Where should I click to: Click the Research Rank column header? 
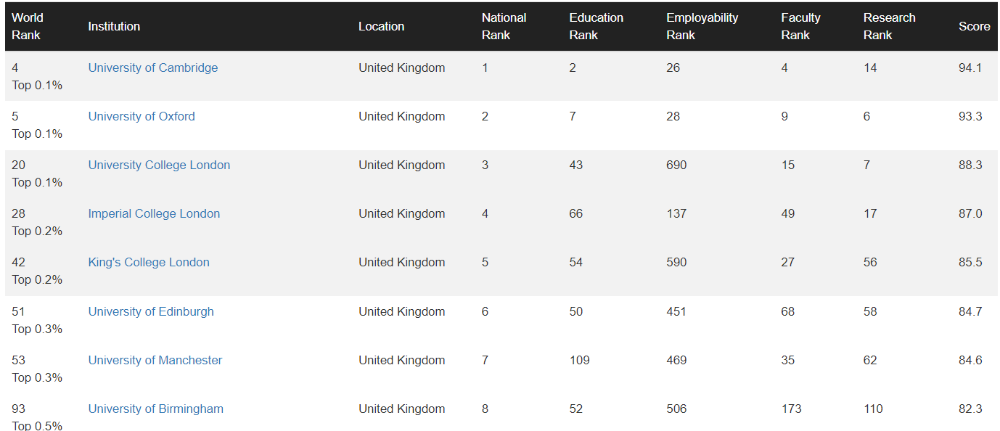(890, 26)
